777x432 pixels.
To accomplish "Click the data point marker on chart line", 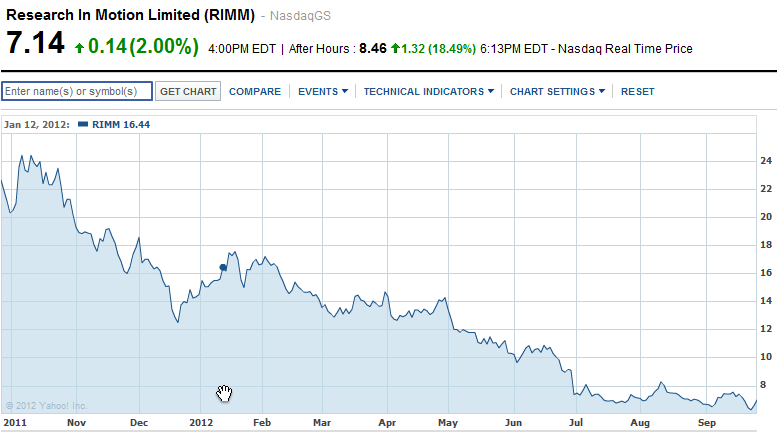I will 223,268.
